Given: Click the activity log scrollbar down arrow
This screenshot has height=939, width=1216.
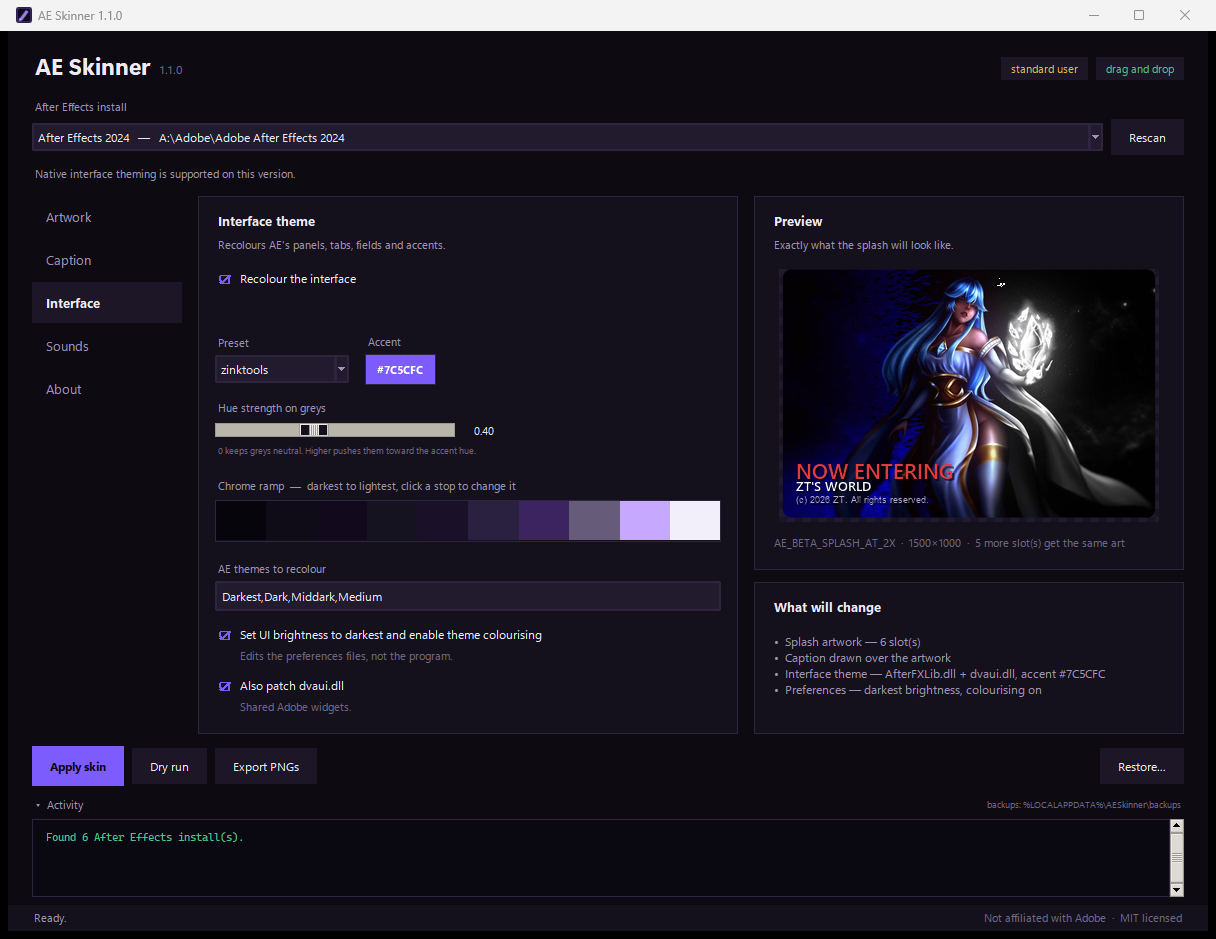Looking at the screenshot, I should tap(1176, 889).
